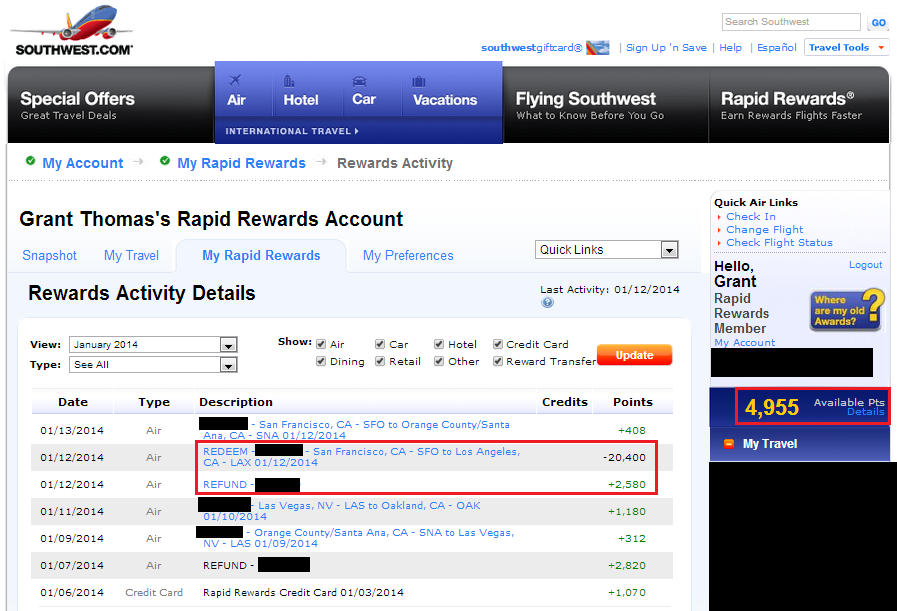The width and height of the screenshot is (897, 611).
Task: Click the Sign Up 'n Save link
Action: tap(666, 47)
